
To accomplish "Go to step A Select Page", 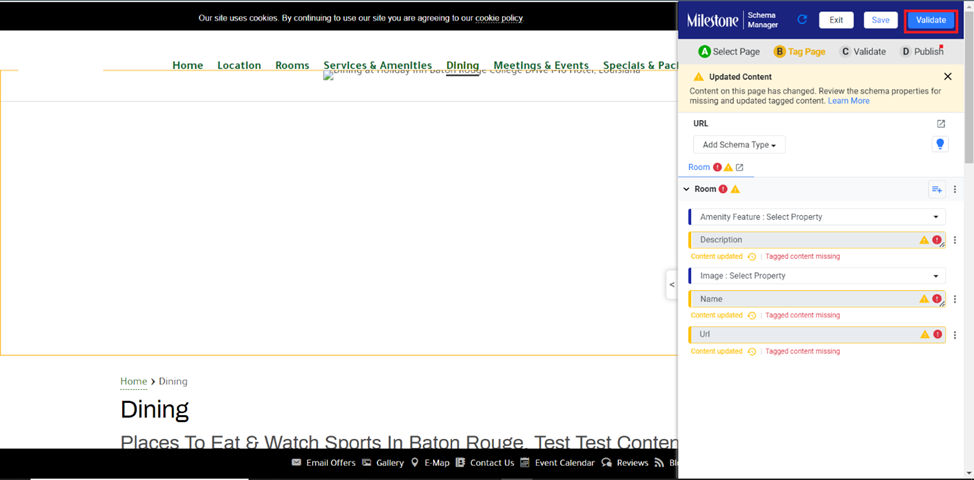I will coord(729,52).
